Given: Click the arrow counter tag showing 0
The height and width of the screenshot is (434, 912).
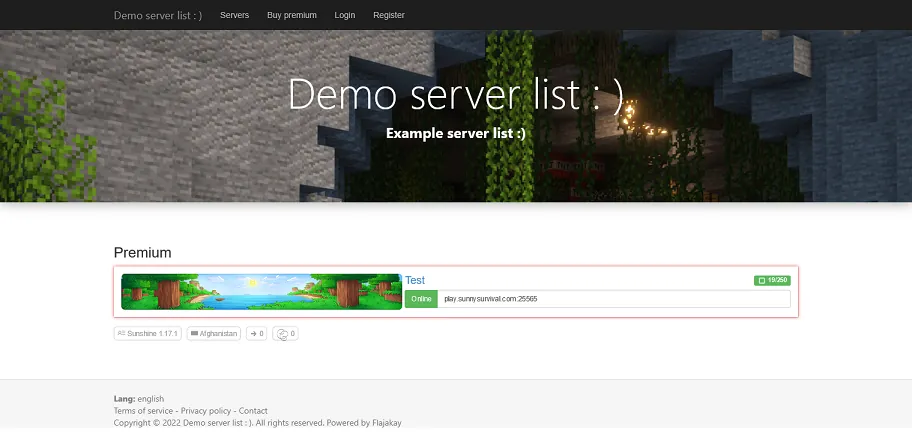Looking at the screenshot, I should pos(256,333).
